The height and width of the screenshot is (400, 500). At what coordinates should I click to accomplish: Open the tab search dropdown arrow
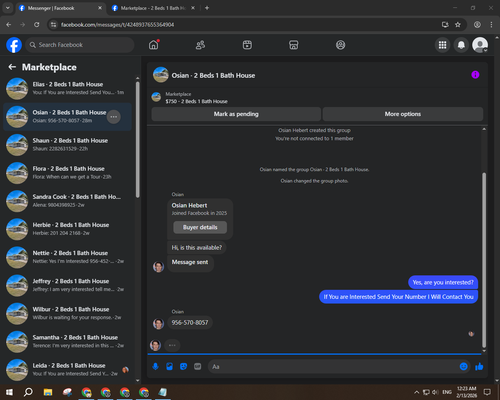click(7, 8)
